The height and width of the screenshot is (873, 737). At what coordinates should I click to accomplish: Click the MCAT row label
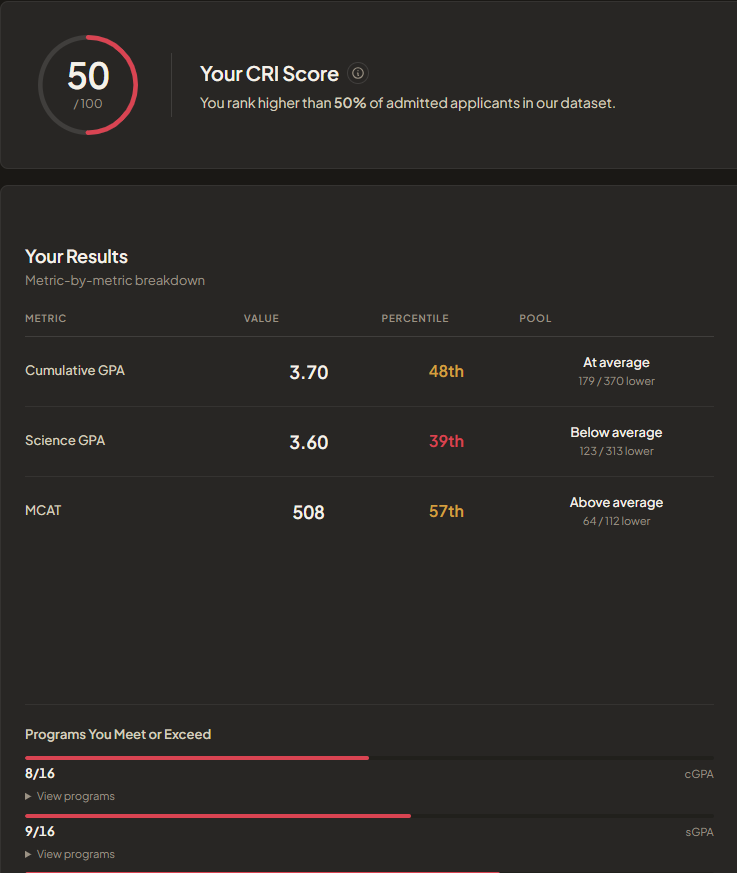pos(43,510)
